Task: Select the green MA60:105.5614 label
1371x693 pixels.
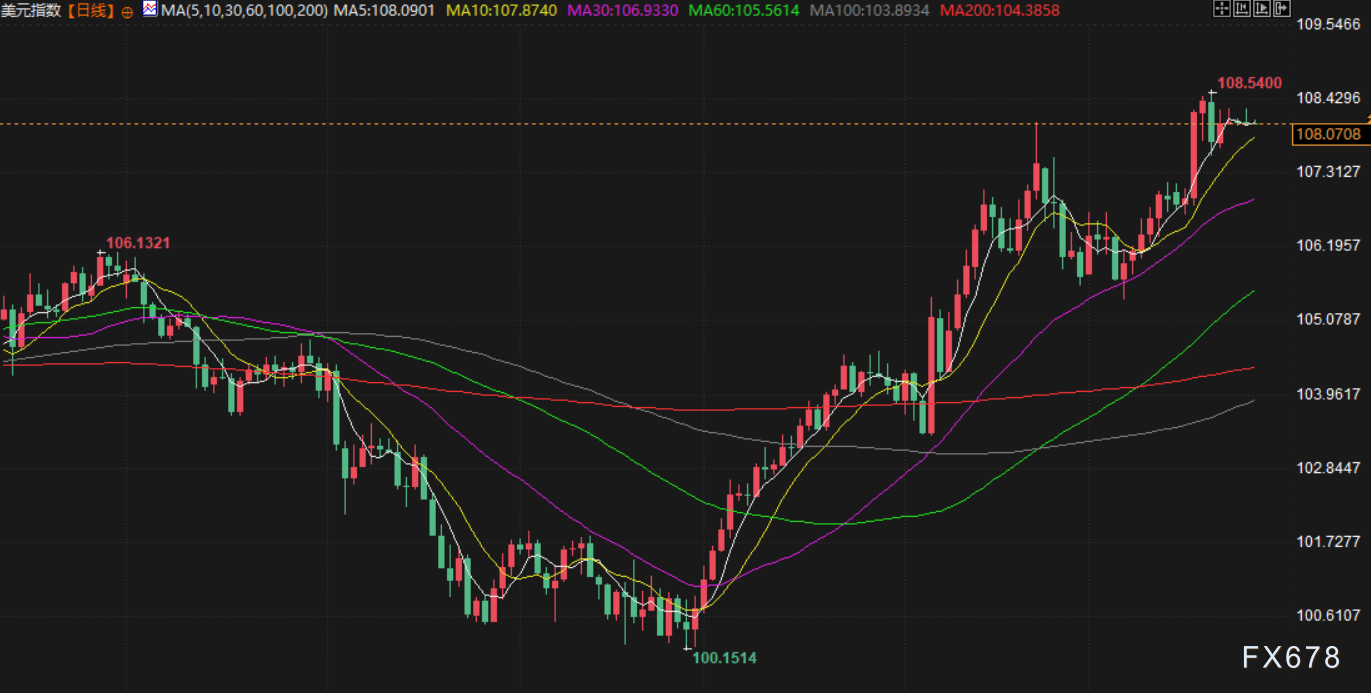Action: 745,11
